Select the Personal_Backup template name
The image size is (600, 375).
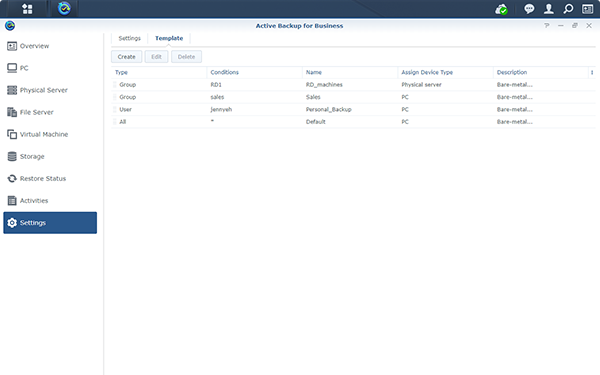(328, 109)
